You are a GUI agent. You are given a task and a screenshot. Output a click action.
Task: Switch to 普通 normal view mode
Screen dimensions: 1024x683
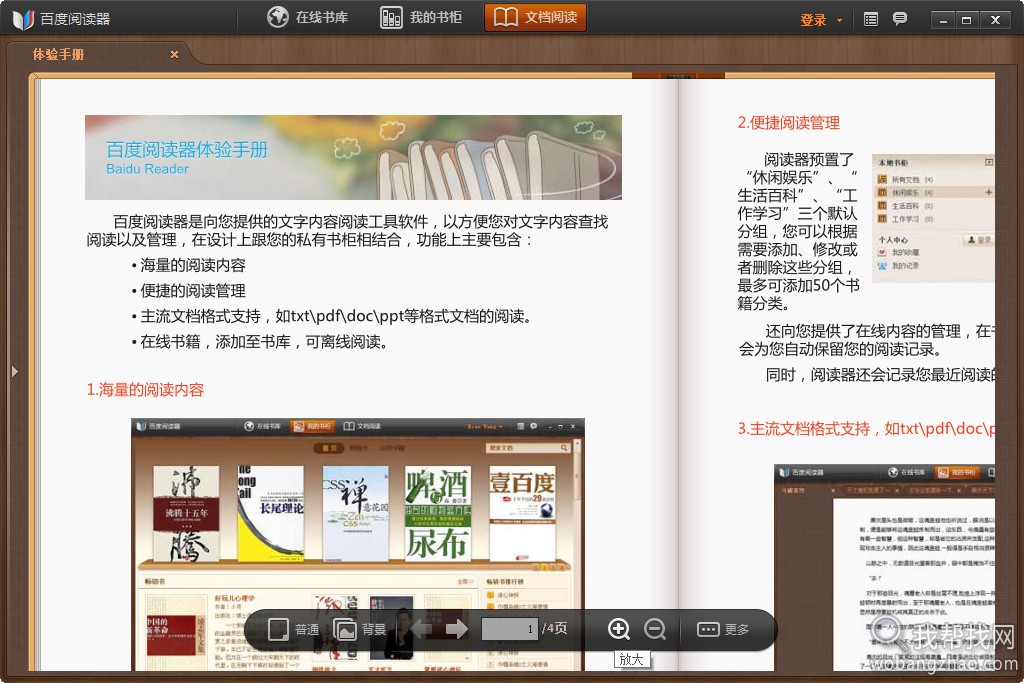(293, 629)
